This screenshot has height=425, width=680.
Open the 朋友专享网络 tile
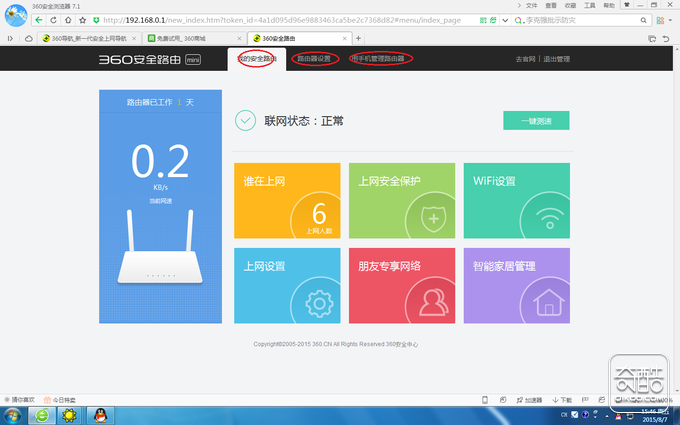point(402,285)
